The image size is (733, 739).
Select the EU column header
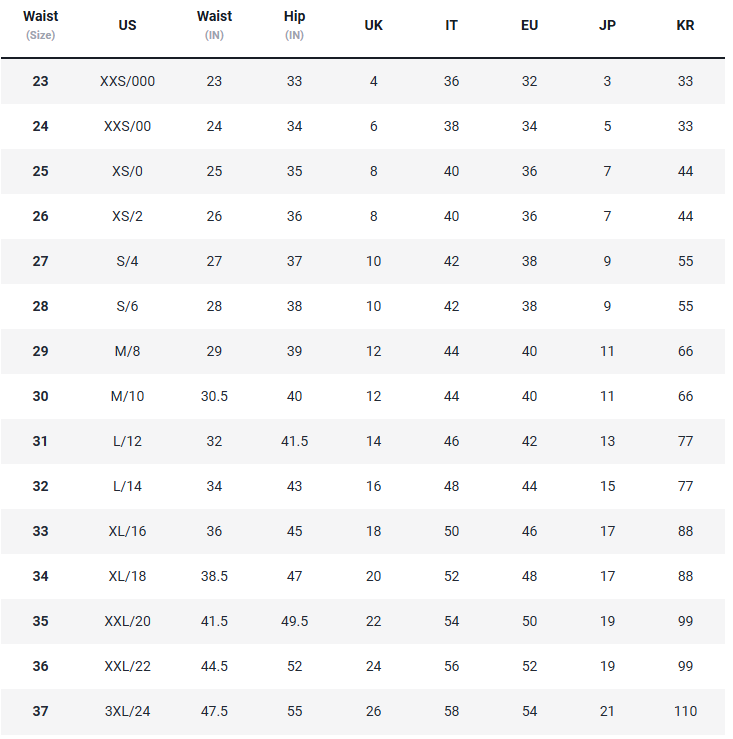529,25
